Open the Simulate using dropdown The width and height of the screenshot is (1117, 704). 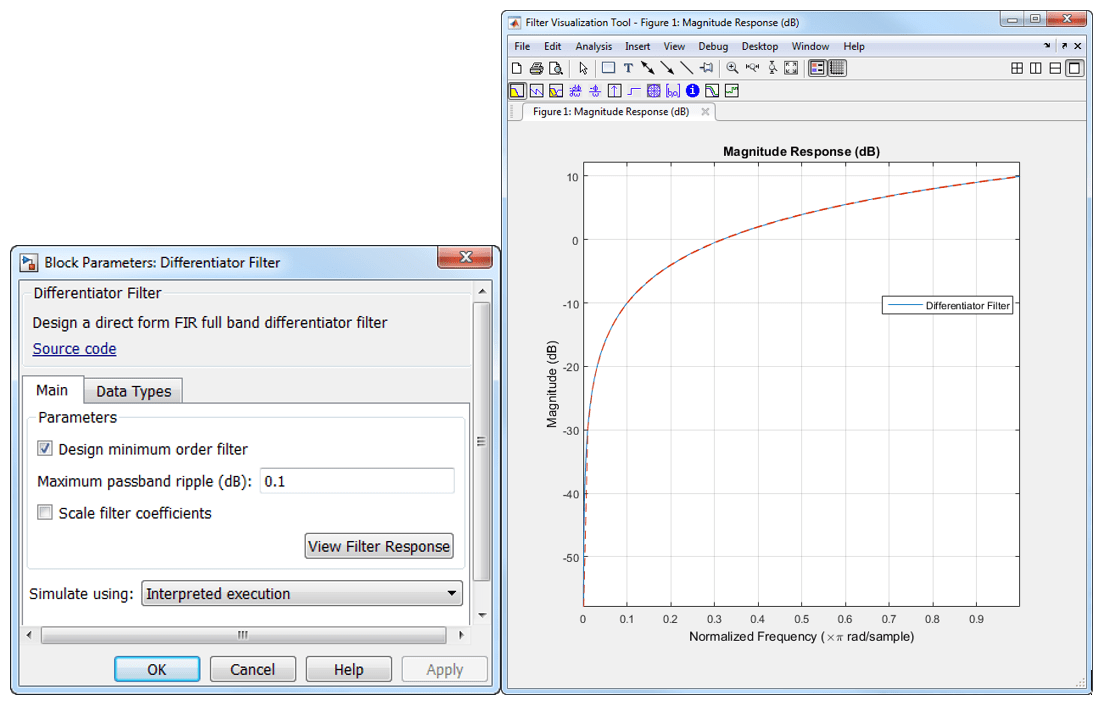click(302, 594)
